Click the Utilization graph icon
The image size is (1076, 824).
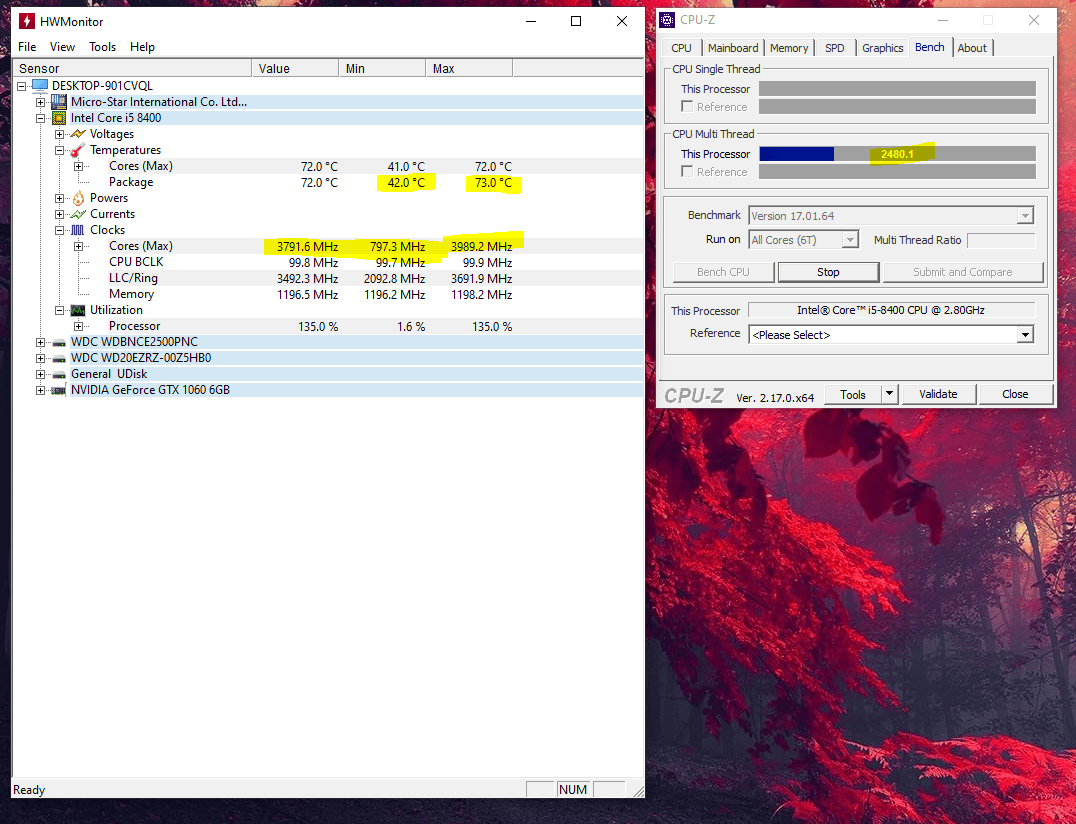point(78,310)
